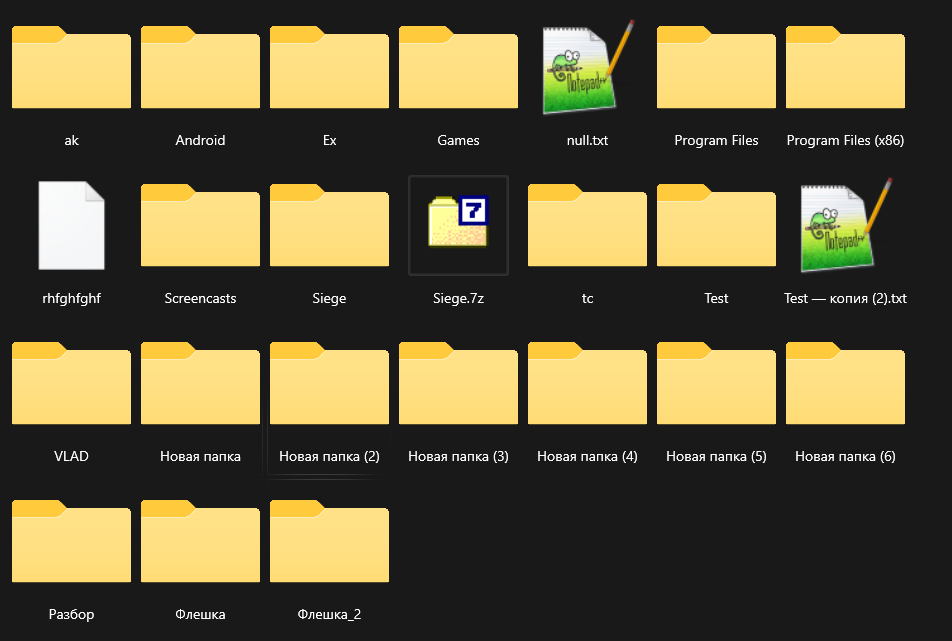Screen dimensions: 952x641
Task: Click the tc folder icon
Action: click(587, 225)
